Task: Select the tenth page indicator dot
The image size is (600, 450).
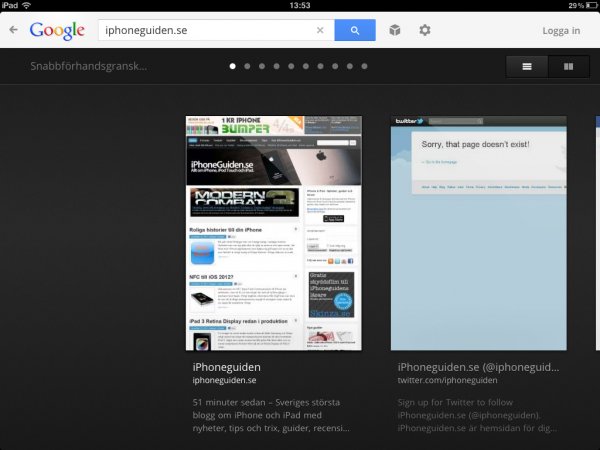Action: [x=364, y=66]
